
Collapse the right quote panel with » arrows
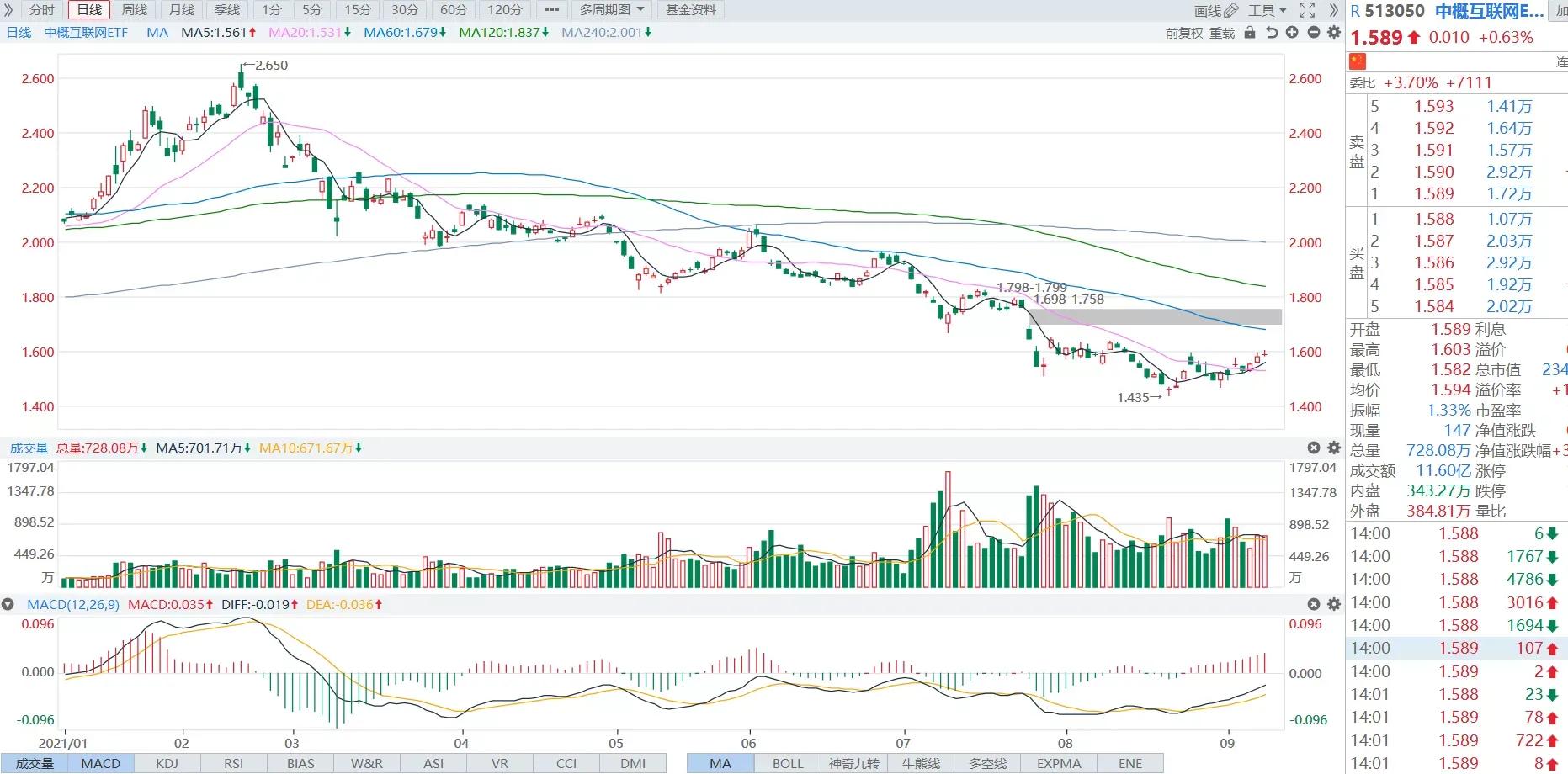point(1333,10)
